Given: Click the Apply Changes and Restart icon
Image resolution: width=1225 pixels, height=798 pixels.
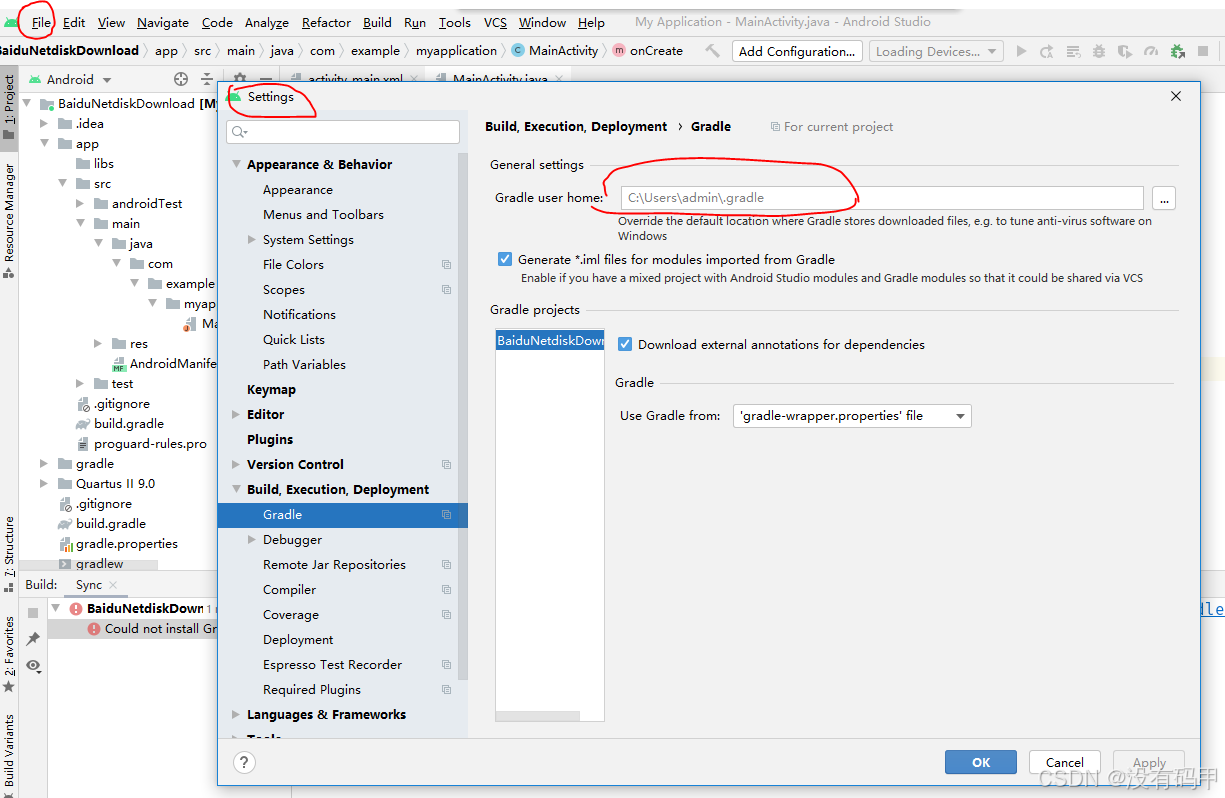Looking at the screenshot, I should (x=1047, y=51).
